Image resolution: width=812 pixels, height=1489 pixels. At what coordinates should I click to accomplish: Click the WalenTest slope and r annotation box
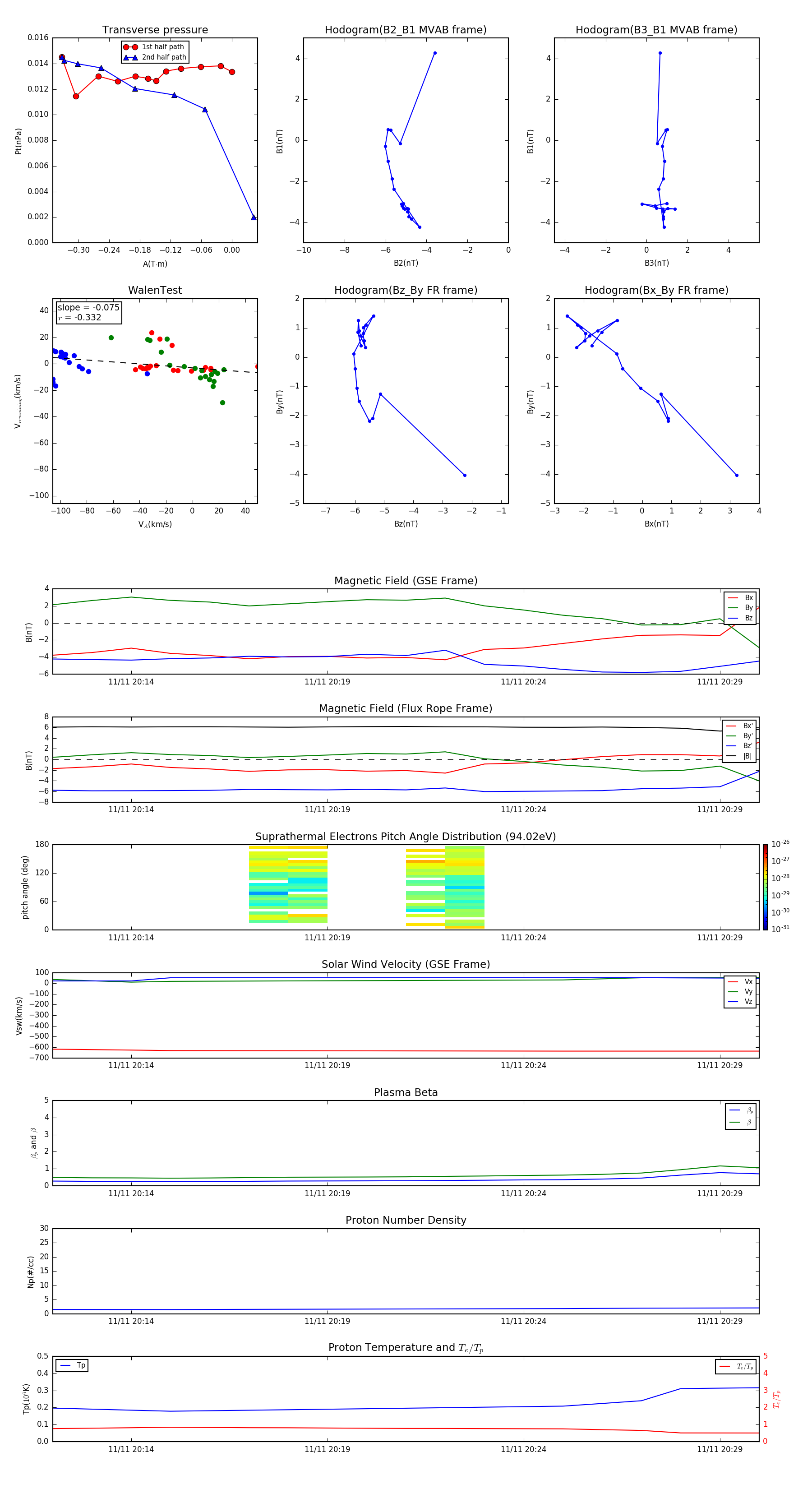(x=88, y=312)
